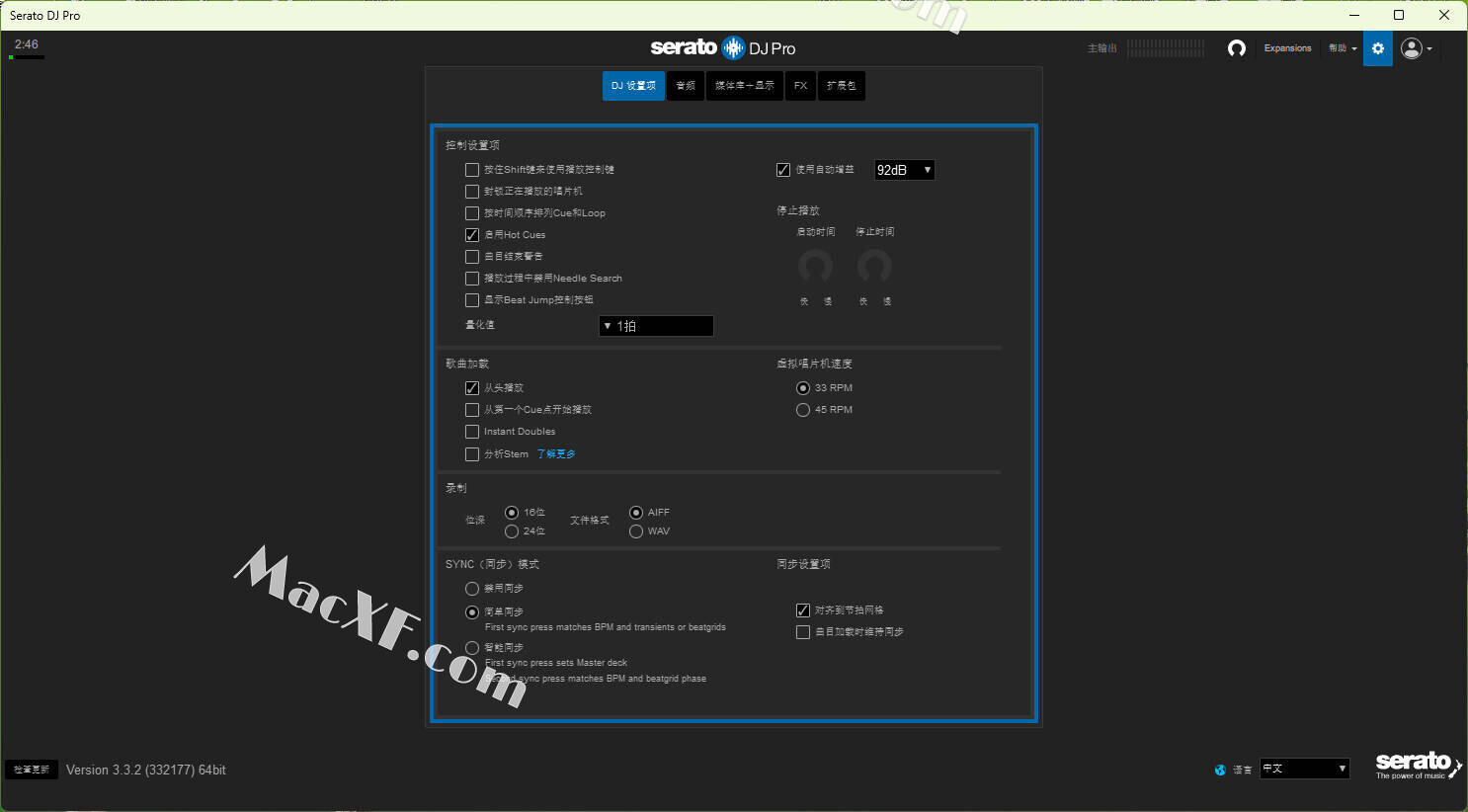
Task: Adjust the 停止时间 stop time knob
Action: click(874, 266)
